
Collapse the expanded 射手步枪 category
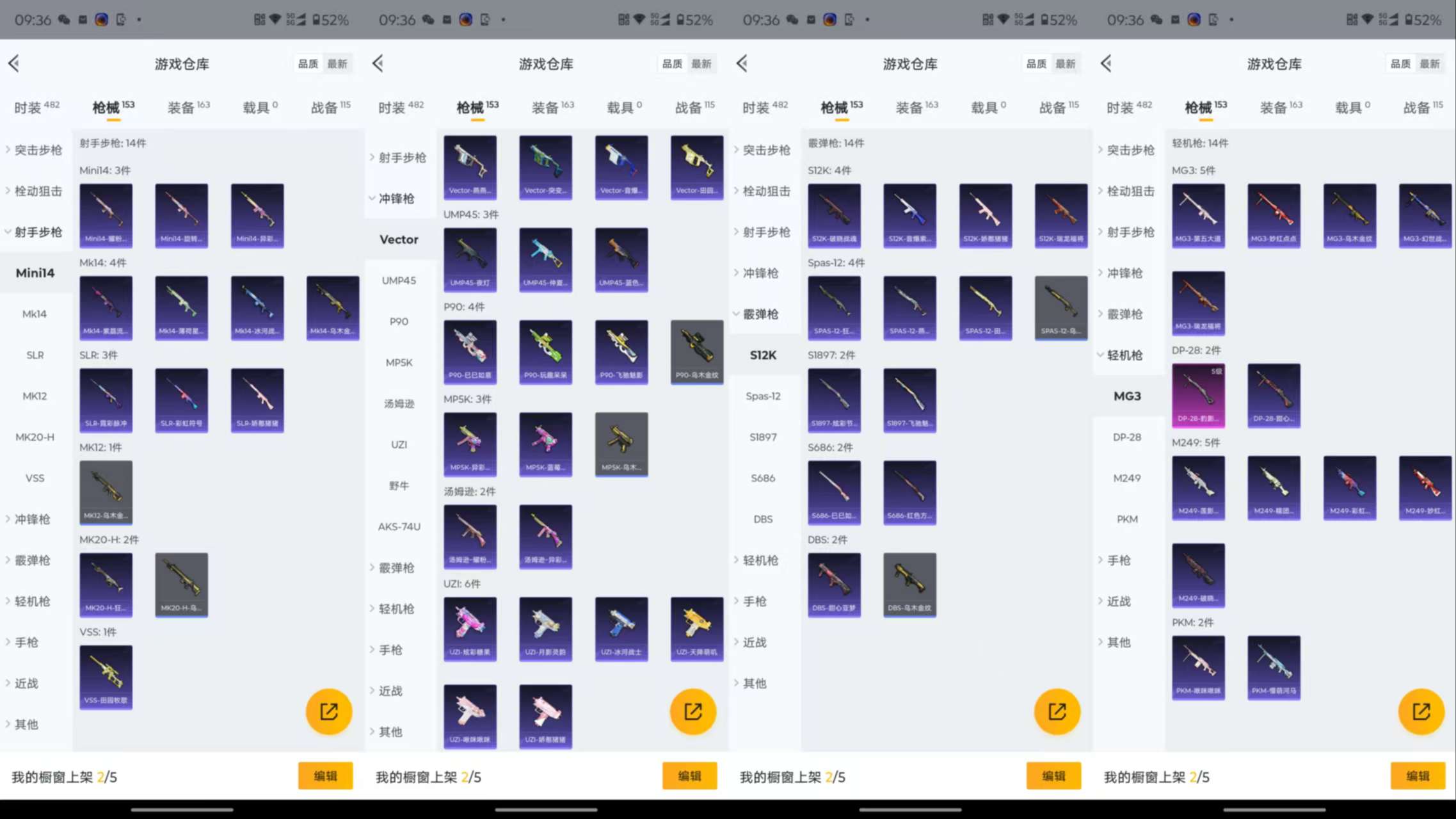coord(37,232)
